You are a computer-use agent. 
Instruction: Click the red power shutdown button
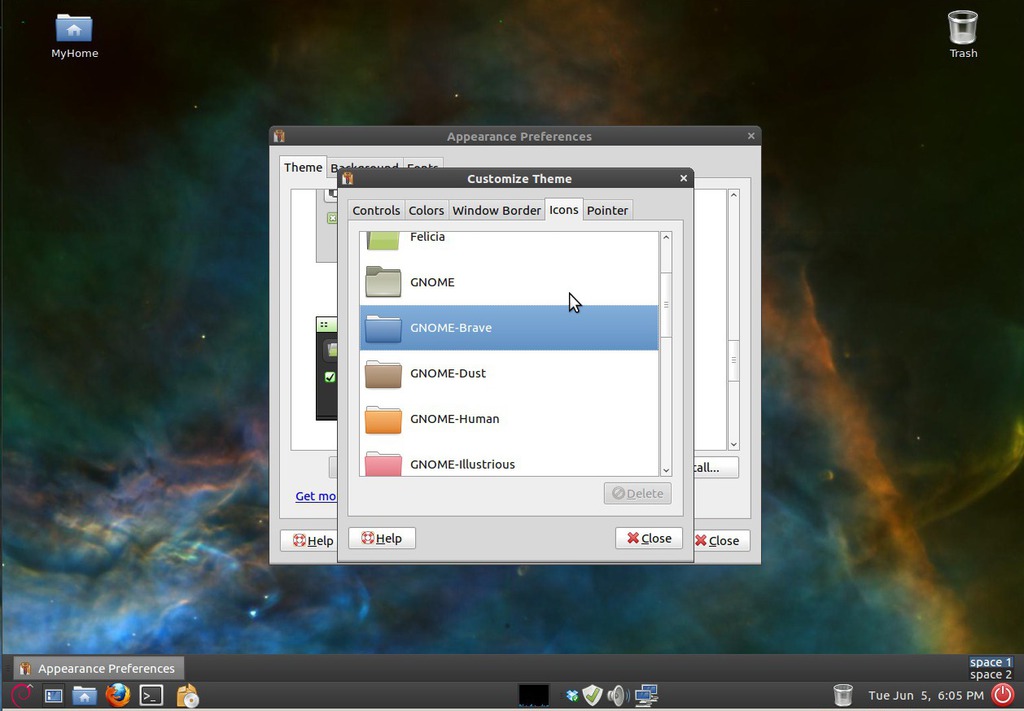1003,695
